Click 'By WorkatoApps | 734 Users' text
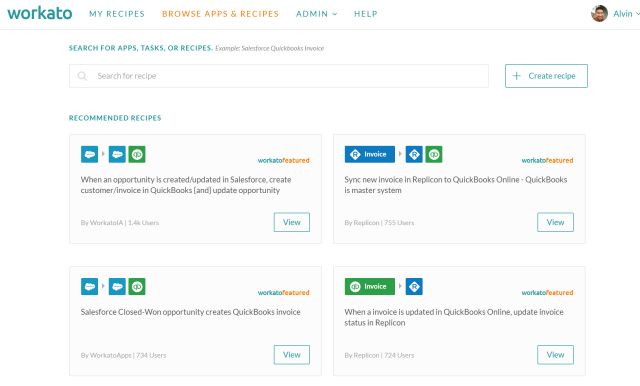The image size is (640, 386). (x=123, y=355)
